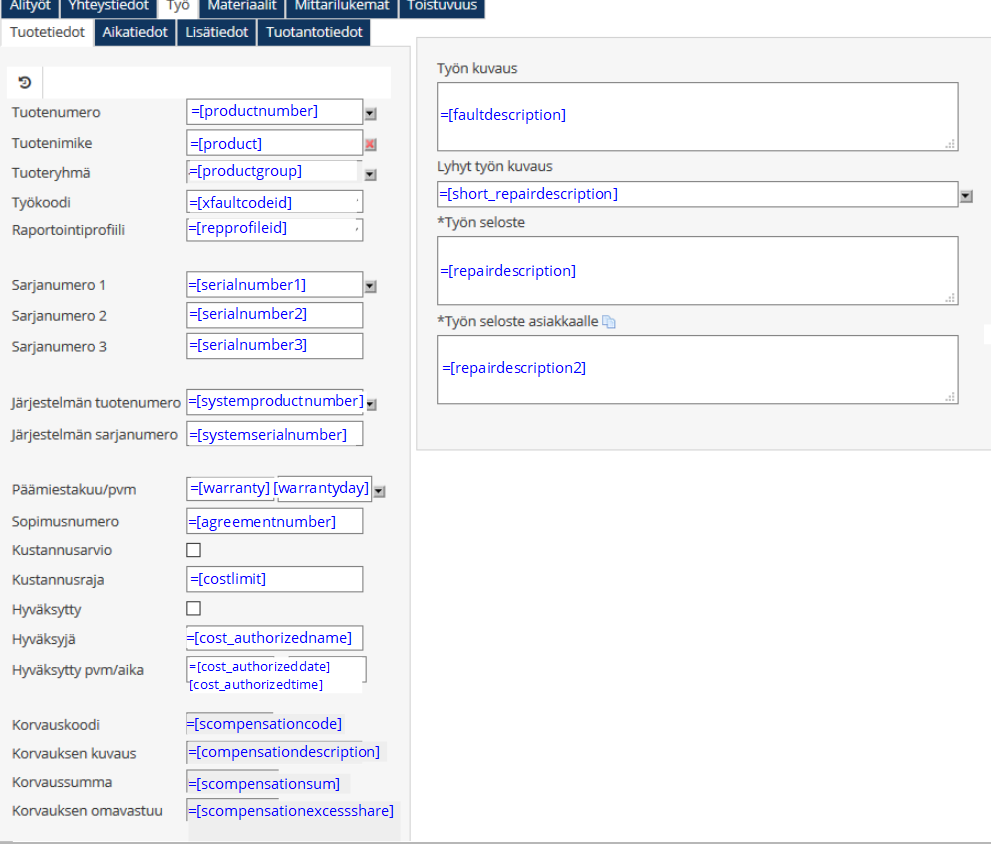This screenshot has width=991, height=844.
Task: Toggle the Kustannusarvio checkbox
Action: click(194, 550)
